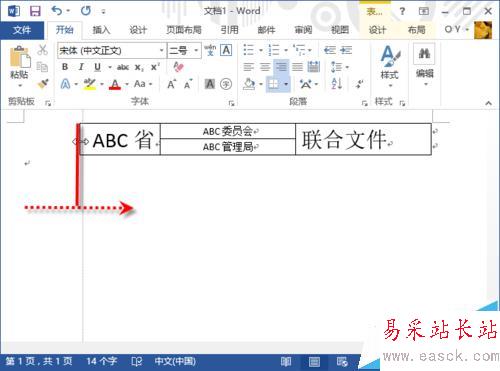Increase paragraph indent

coord(346,50)
